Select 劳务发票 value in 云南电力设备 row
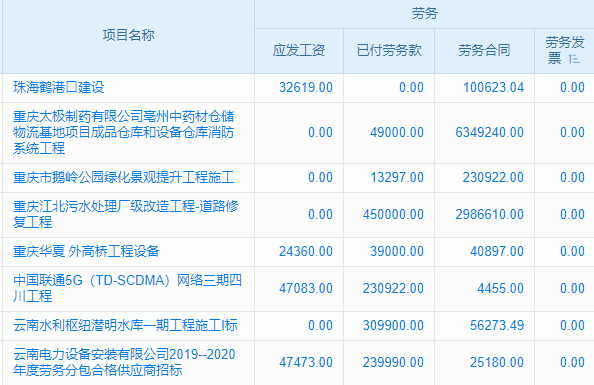Viewport: 594px width, 385px height. pos(572,362)
